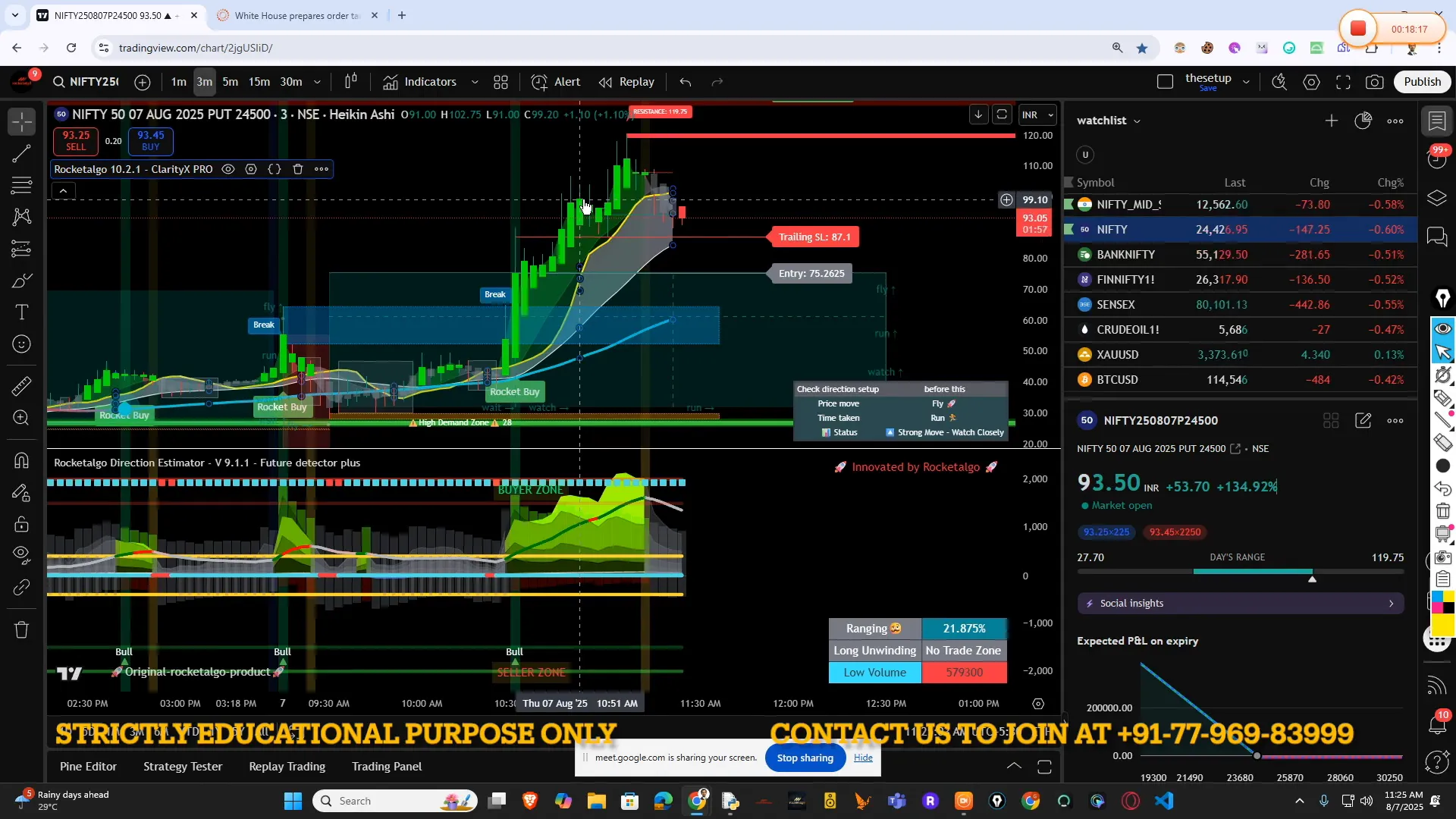1456x819 pixels.
Task: Open layout setup square icon
Action: point(1166,82)
